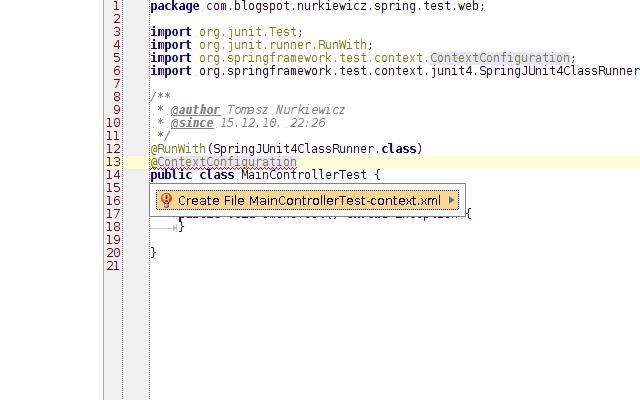The width and height of the screenshot is (640, 400).
Task: Click the Tomasz Nurkiewicz author name comment
Action: point(286,110)
